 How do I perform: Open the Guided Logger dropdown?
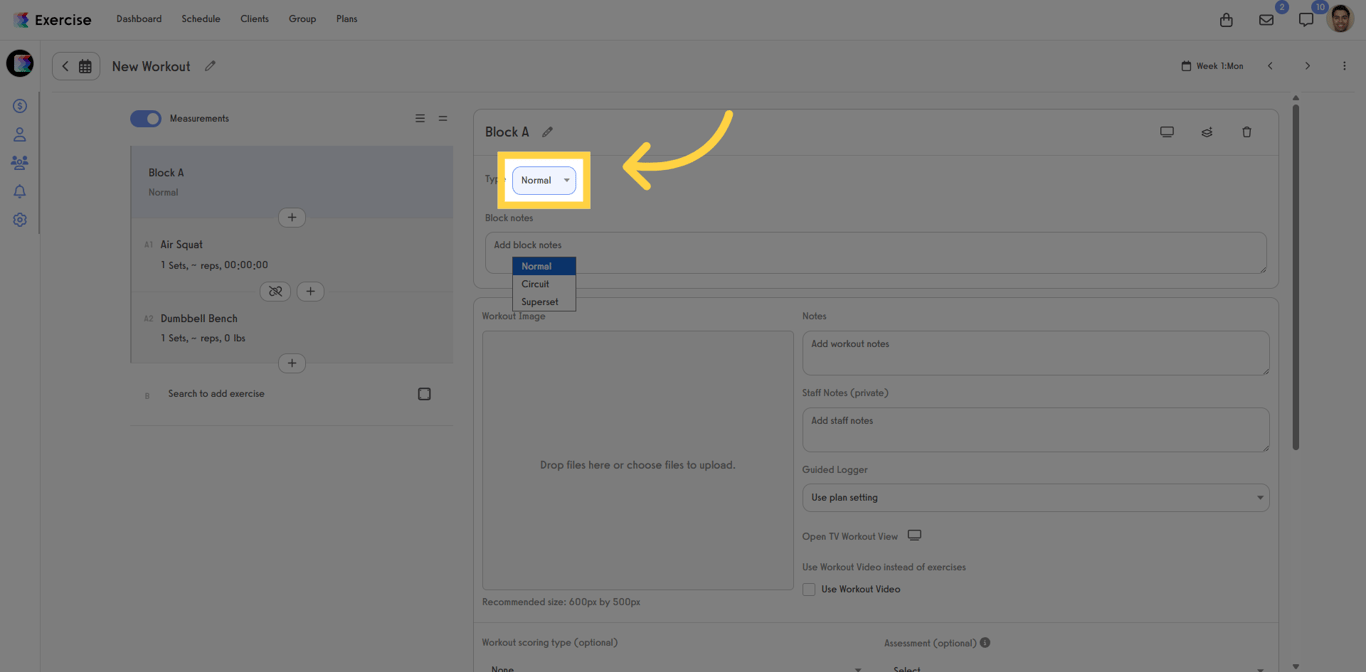coord(1036,497)
